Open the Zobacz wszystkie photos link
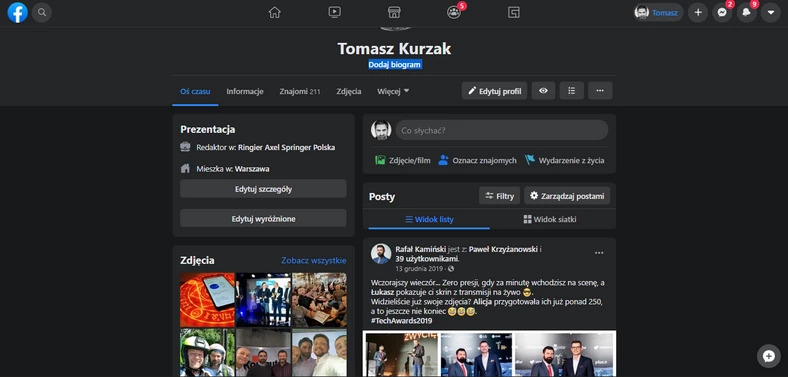This screenshot has height=377, width=788. point(314,260)
